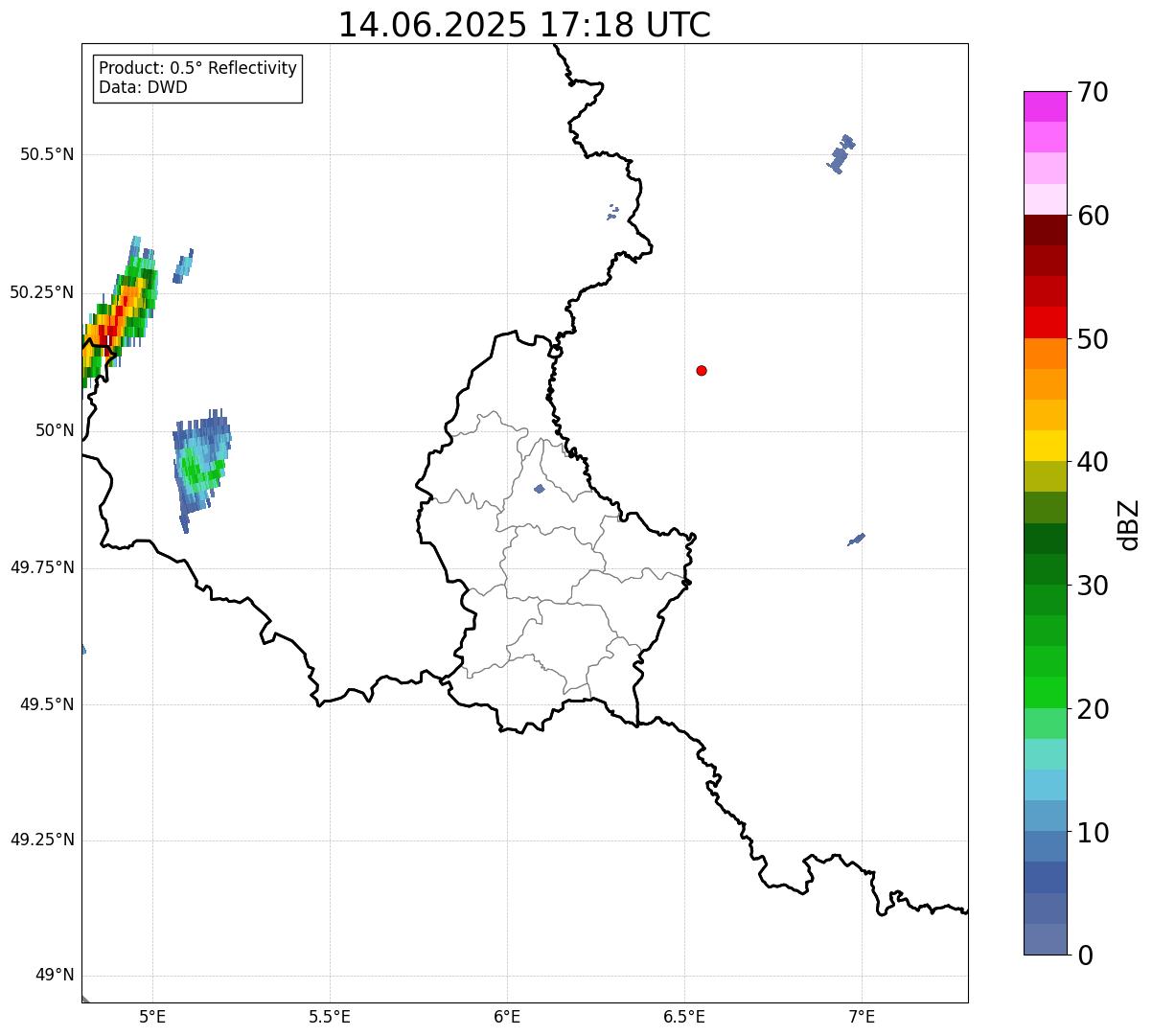Screen dimensions: 1152x1036
Task: Click the blue echo near 50.5°N 6.9°E
Action: [841, 153]
